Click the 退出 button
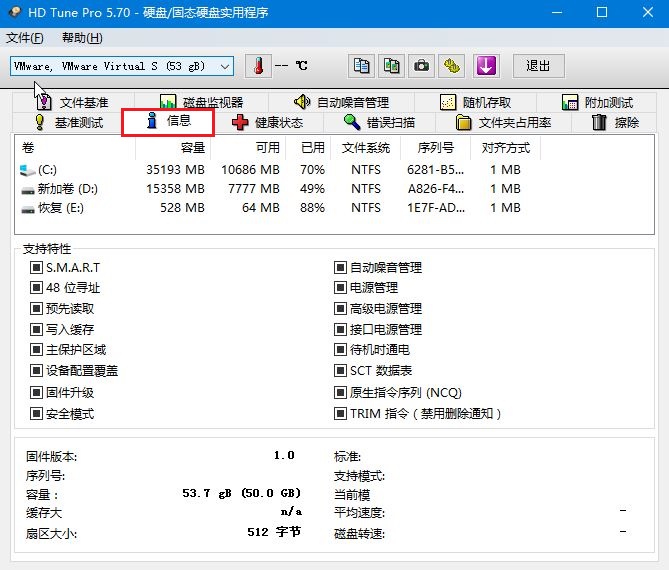The height and width of the screenshot is (570, 669). 538,66
